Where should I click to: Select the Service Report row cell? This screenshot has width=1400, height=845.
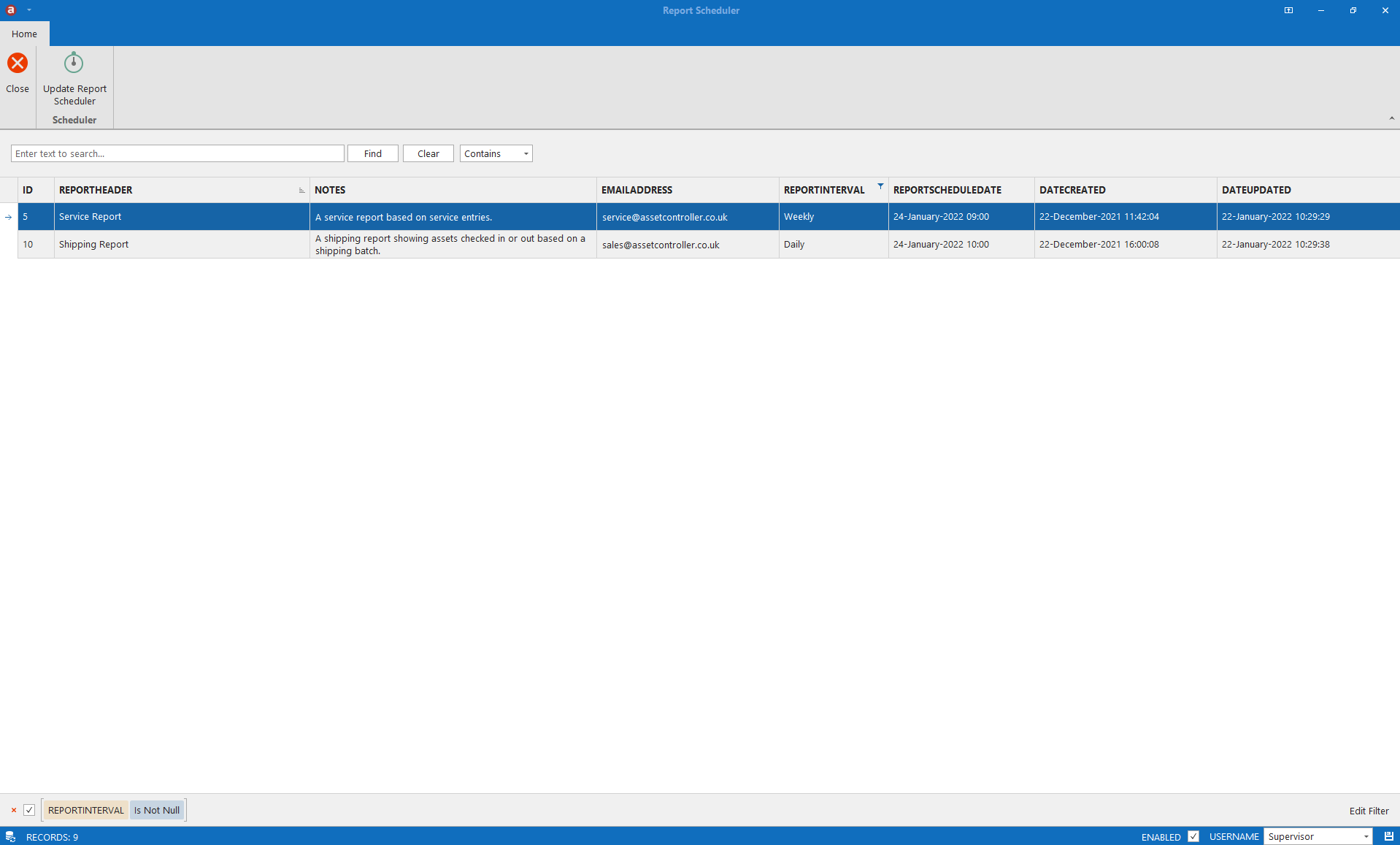(x=182, y=217)
